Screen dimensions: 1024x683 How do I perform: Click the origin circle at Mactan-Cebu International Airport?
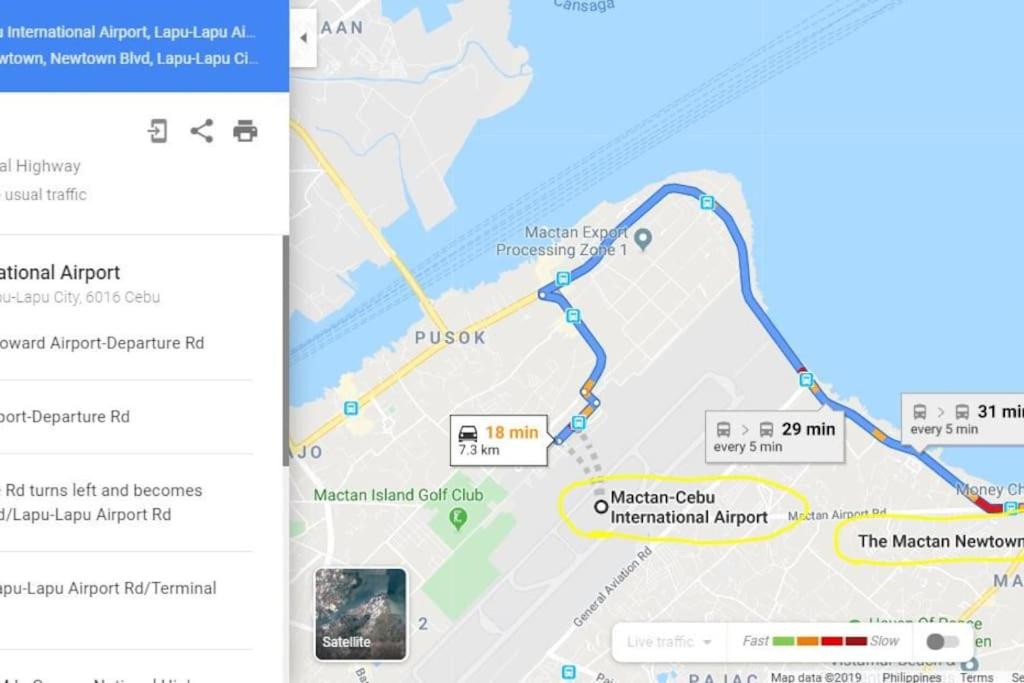point(601,507)
